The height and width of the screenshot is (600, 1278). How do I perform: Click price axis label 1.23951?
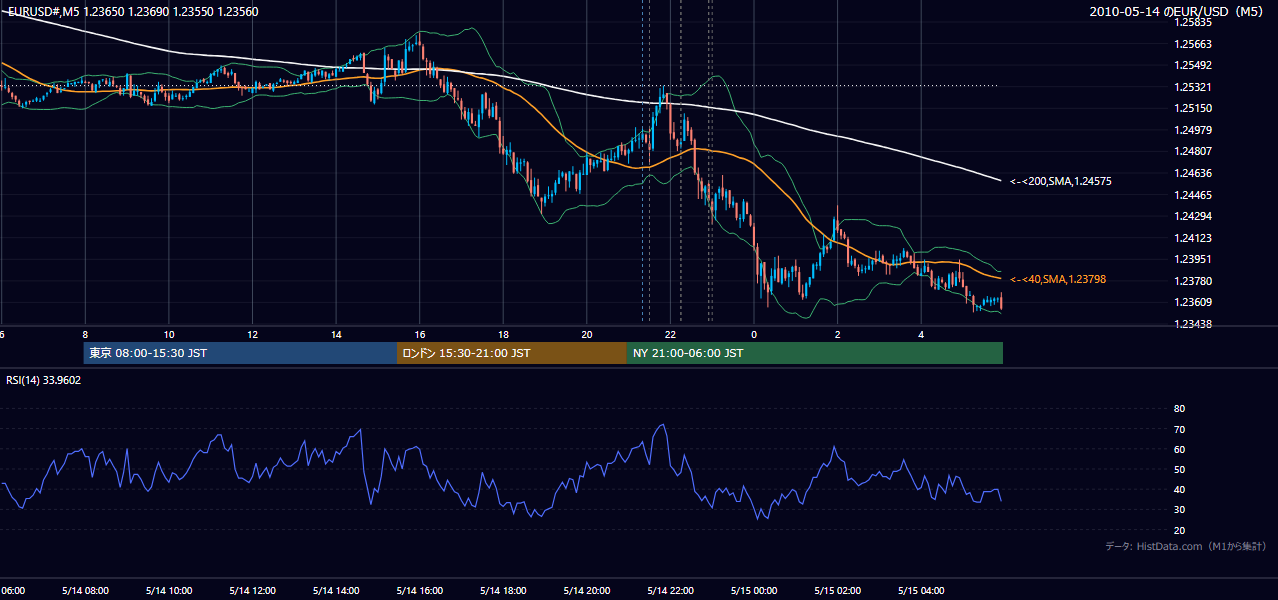tap(1193, 260)
